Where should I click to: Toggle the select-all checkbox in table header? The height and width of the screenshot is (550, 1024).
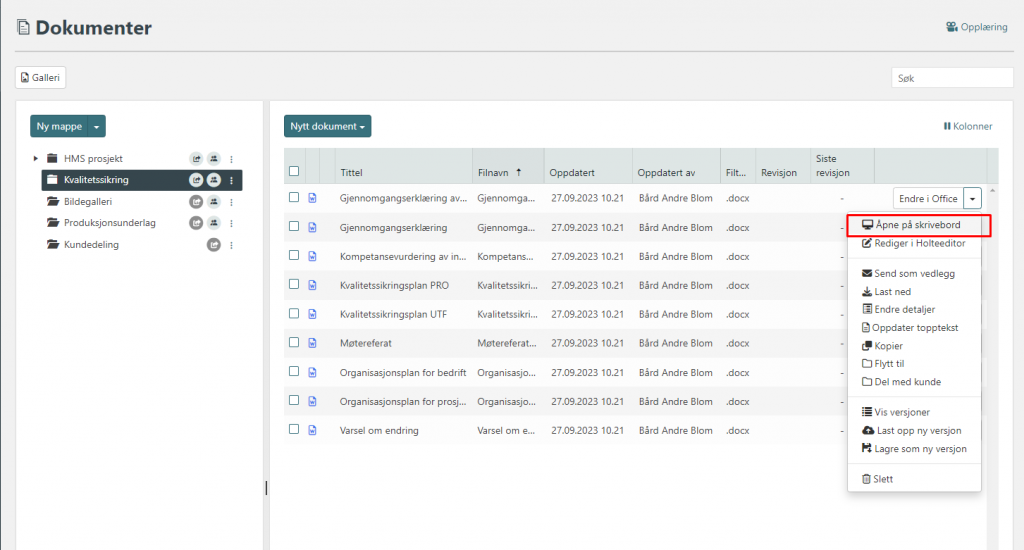(294, 171)
